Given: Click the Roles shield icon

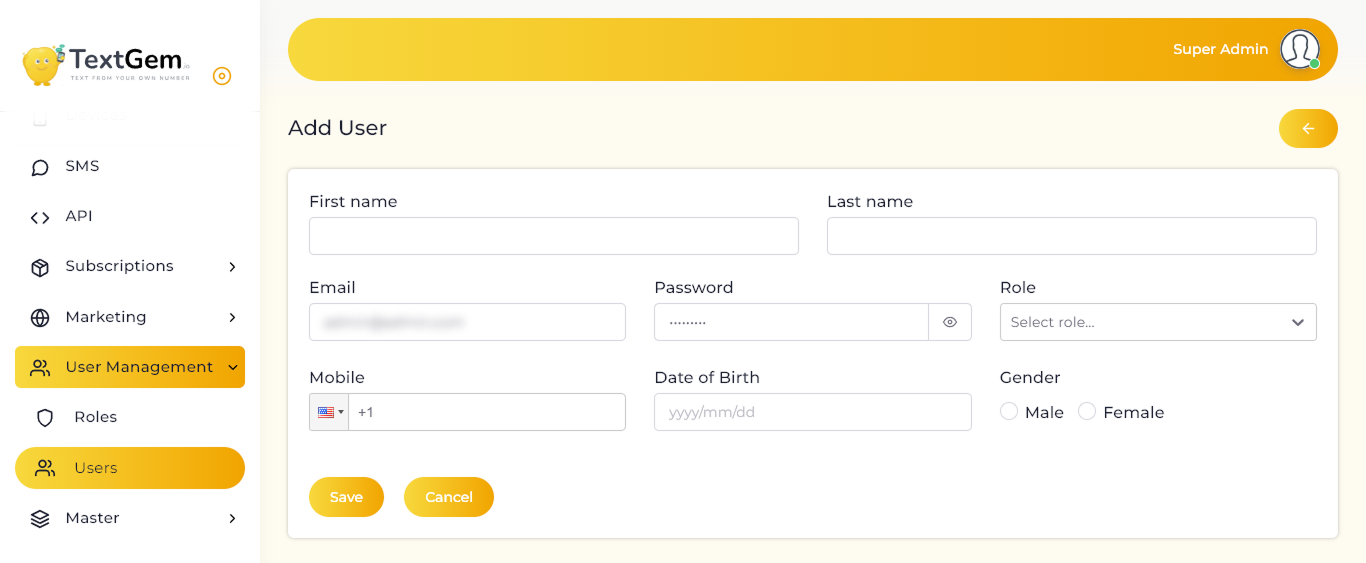Looking at the screenshot, I should click(45, 418).
